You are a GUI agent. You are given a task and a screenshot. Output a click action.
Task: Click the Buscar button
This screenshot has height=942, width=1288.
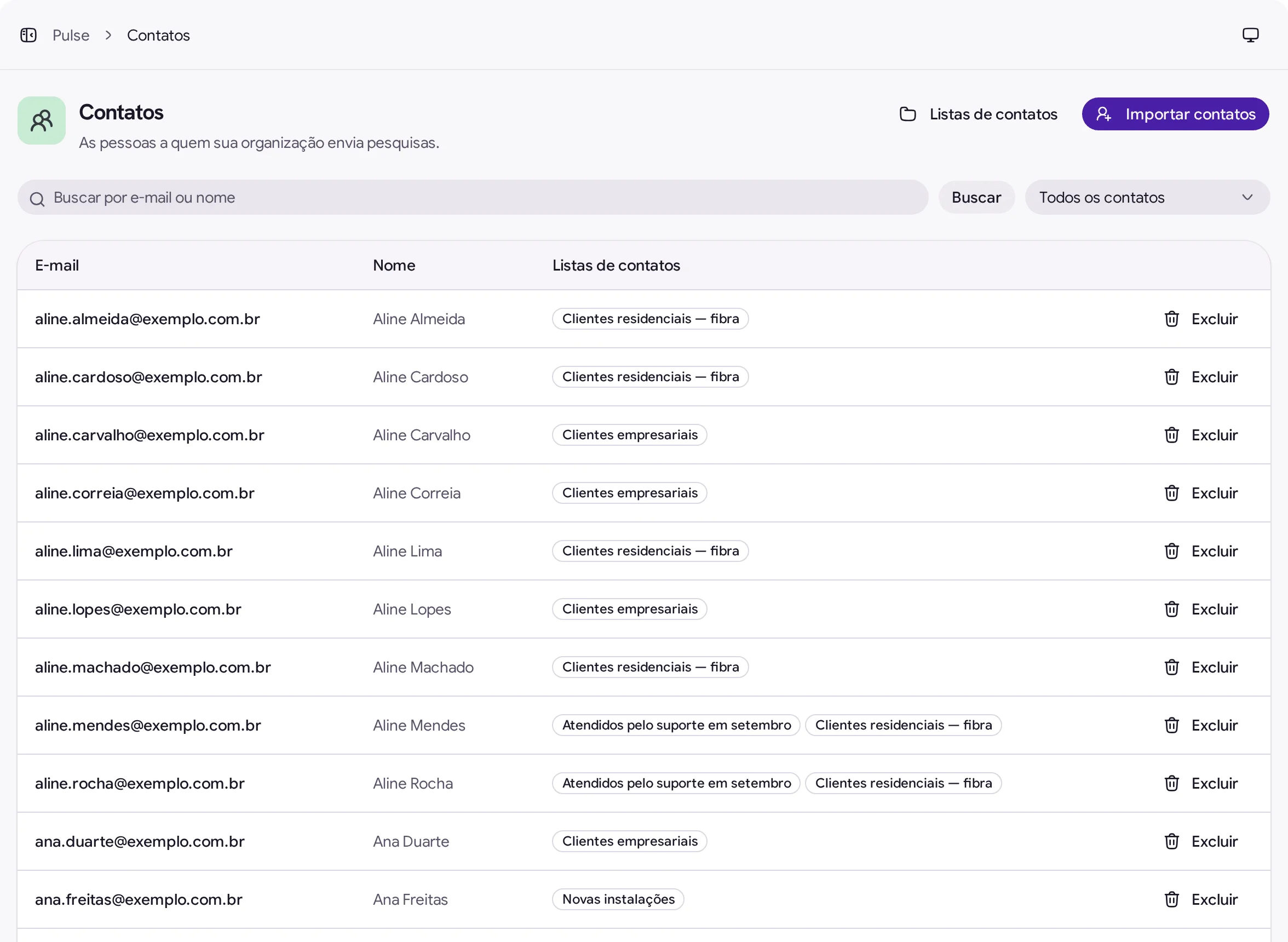click(976, 197)
